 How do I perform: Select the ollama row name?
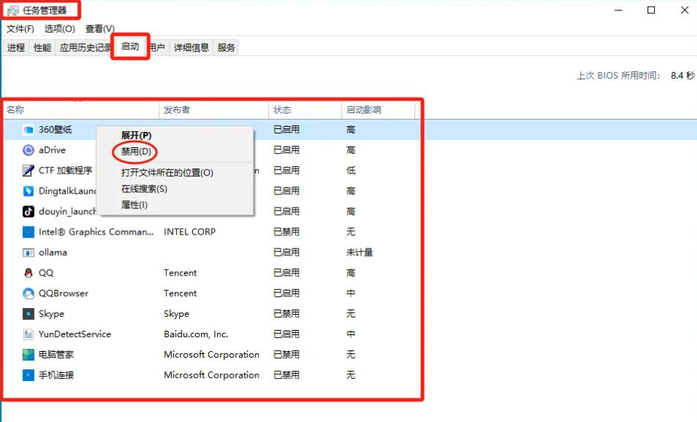click(x=53, y=253)
